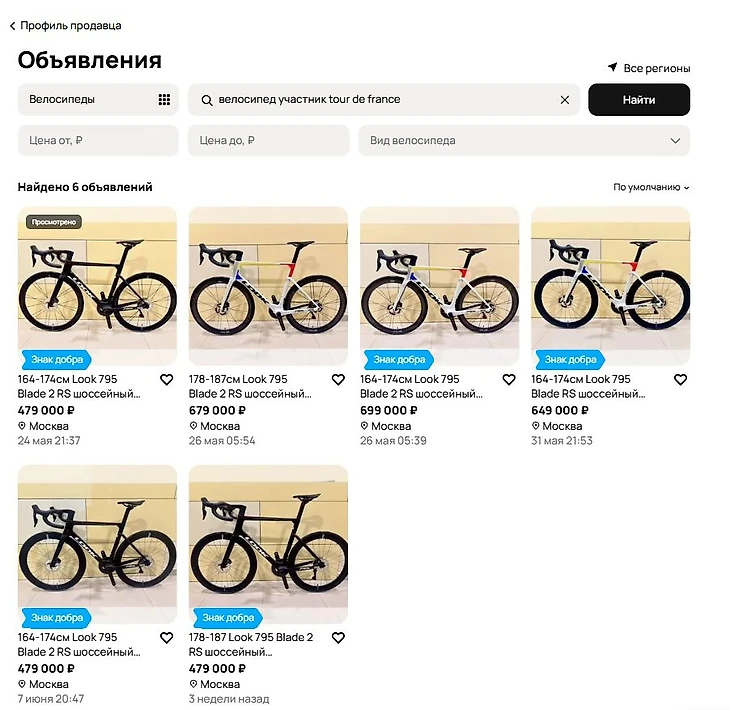Click the Цена до price input field
730x710 pixels.
(x=268, y=141)
